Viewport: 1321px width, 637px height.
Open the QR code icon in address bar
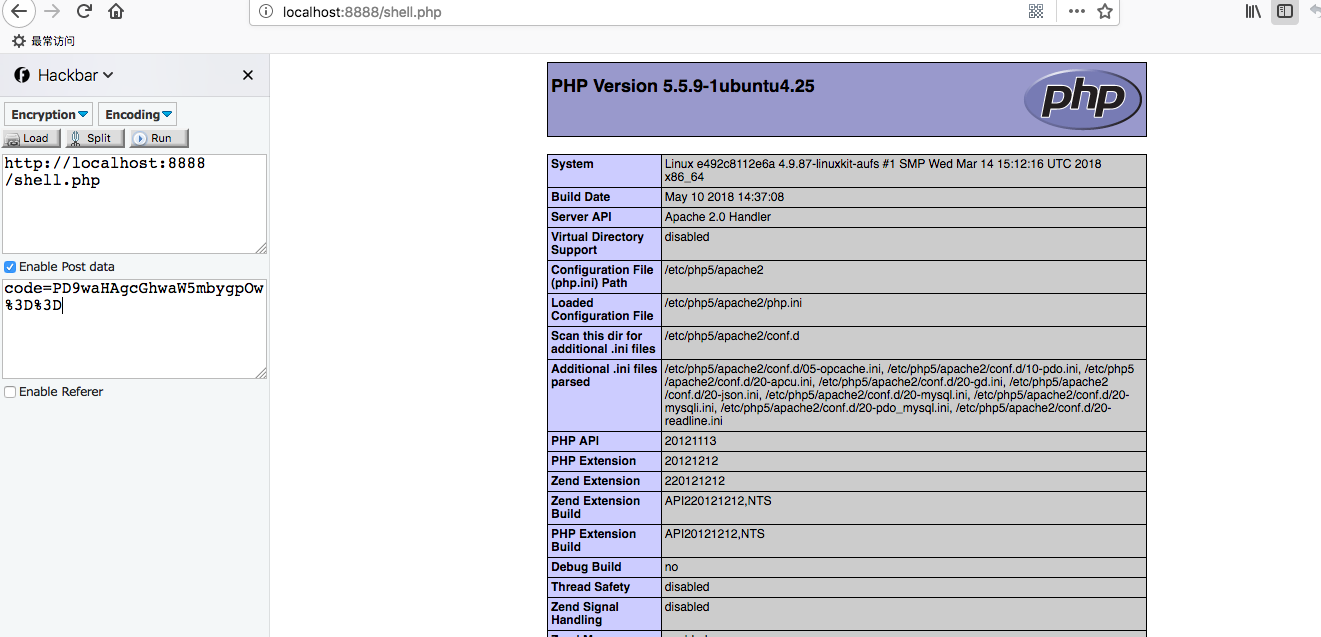point(1036,12)
